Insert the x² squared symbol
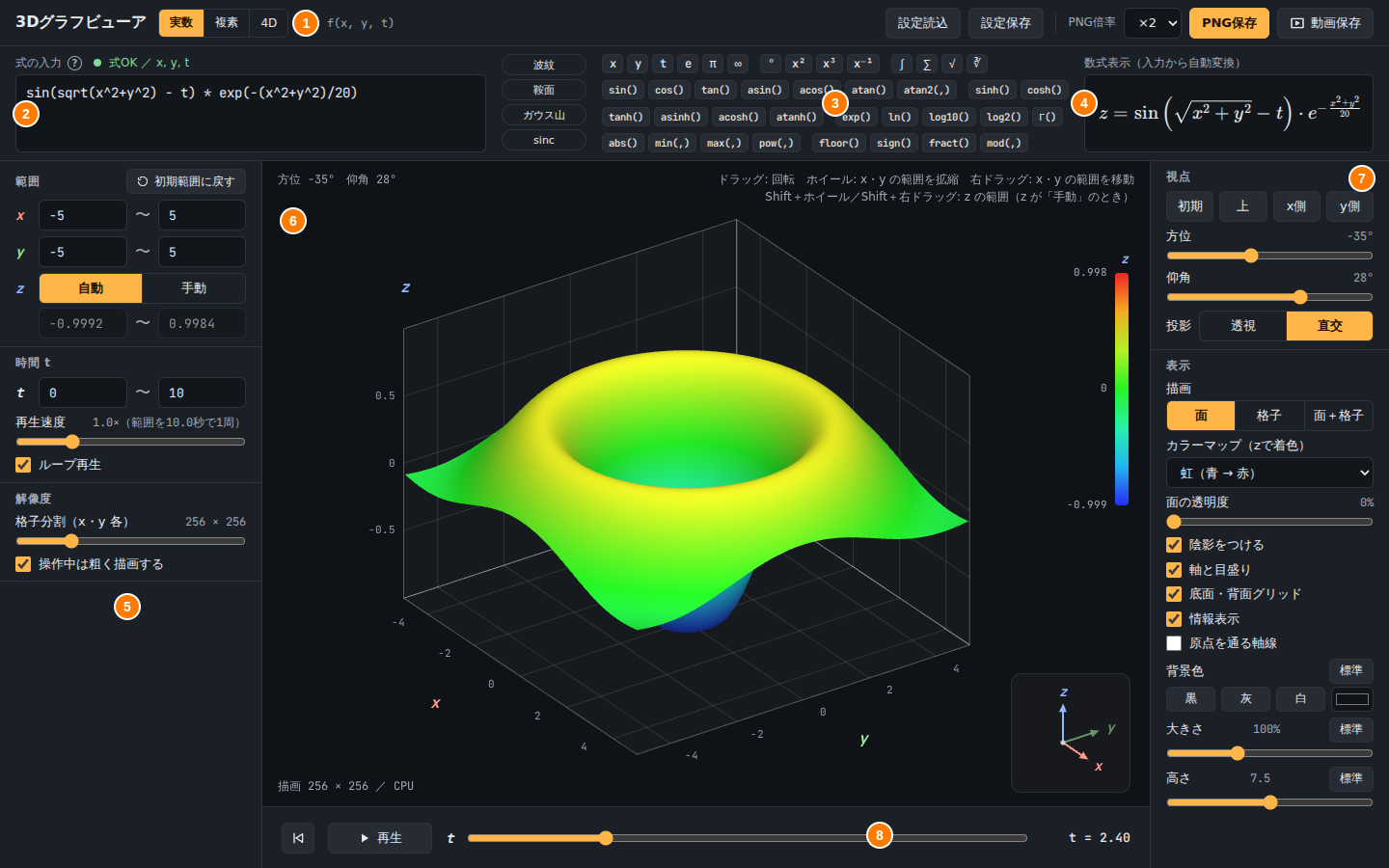 pyautogui.click(x=798, y=64)
